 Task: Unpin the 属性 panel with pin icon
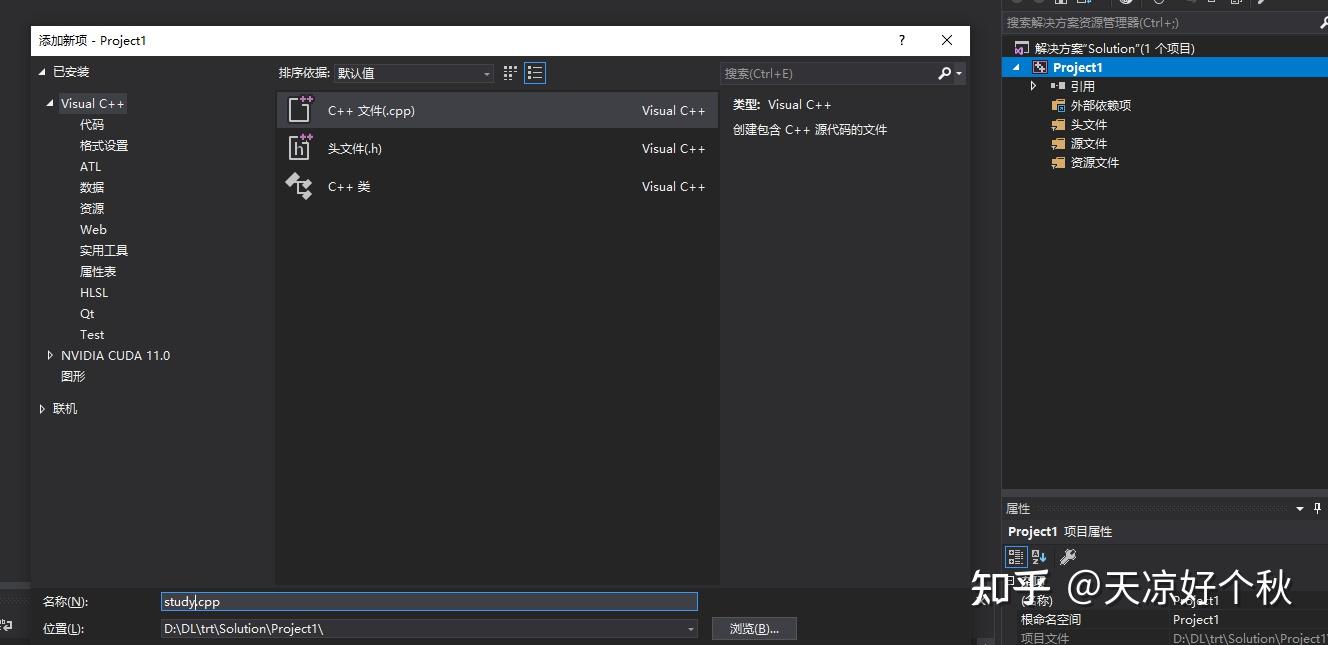(1318, 508)
